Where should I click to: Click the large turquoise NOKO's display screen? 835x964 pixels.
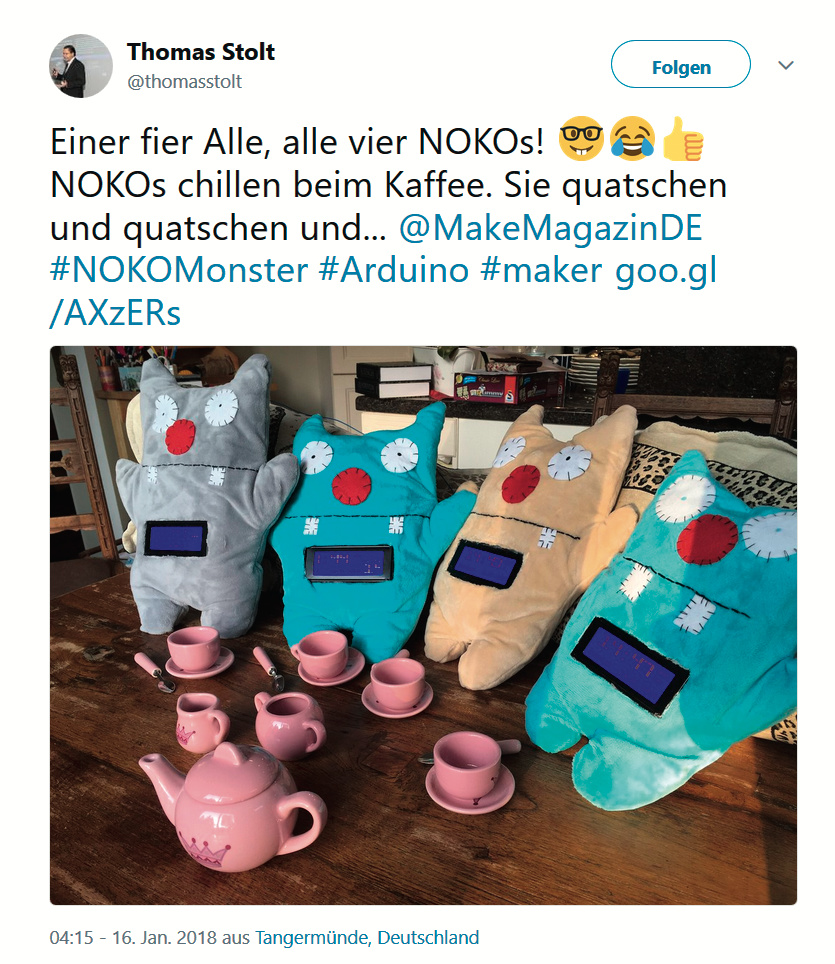pyautogui.click(x=630, y=666)
